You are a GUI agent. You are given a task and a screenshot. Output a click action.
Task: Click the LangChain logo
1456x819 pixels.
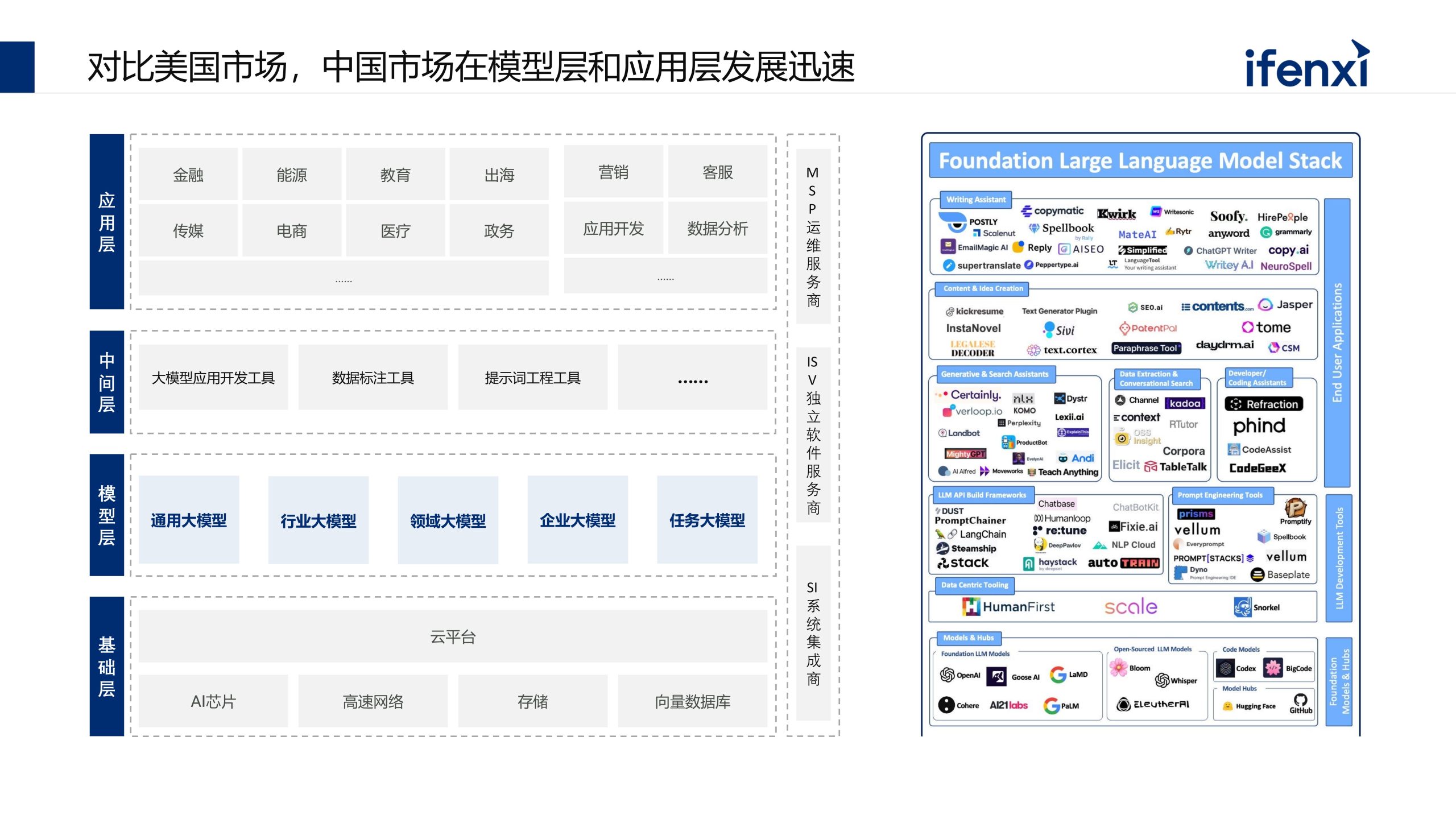[970, 534]
